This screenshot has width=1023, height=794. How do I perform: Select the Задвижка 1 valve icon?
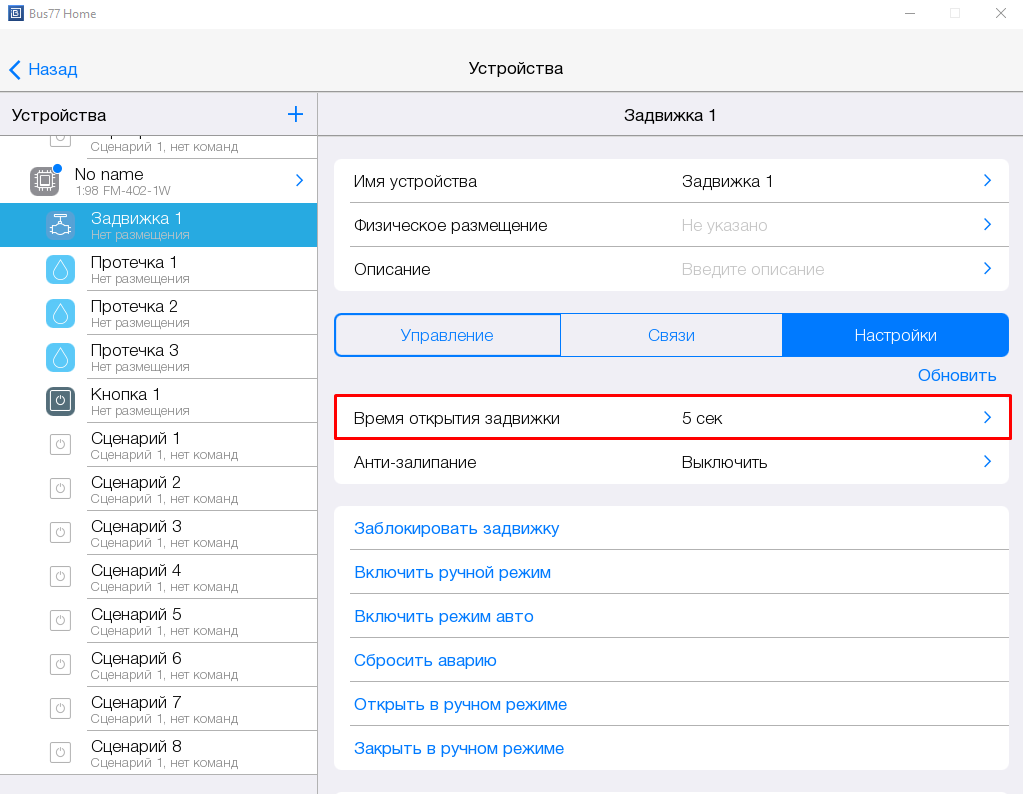tap(61, 225)
